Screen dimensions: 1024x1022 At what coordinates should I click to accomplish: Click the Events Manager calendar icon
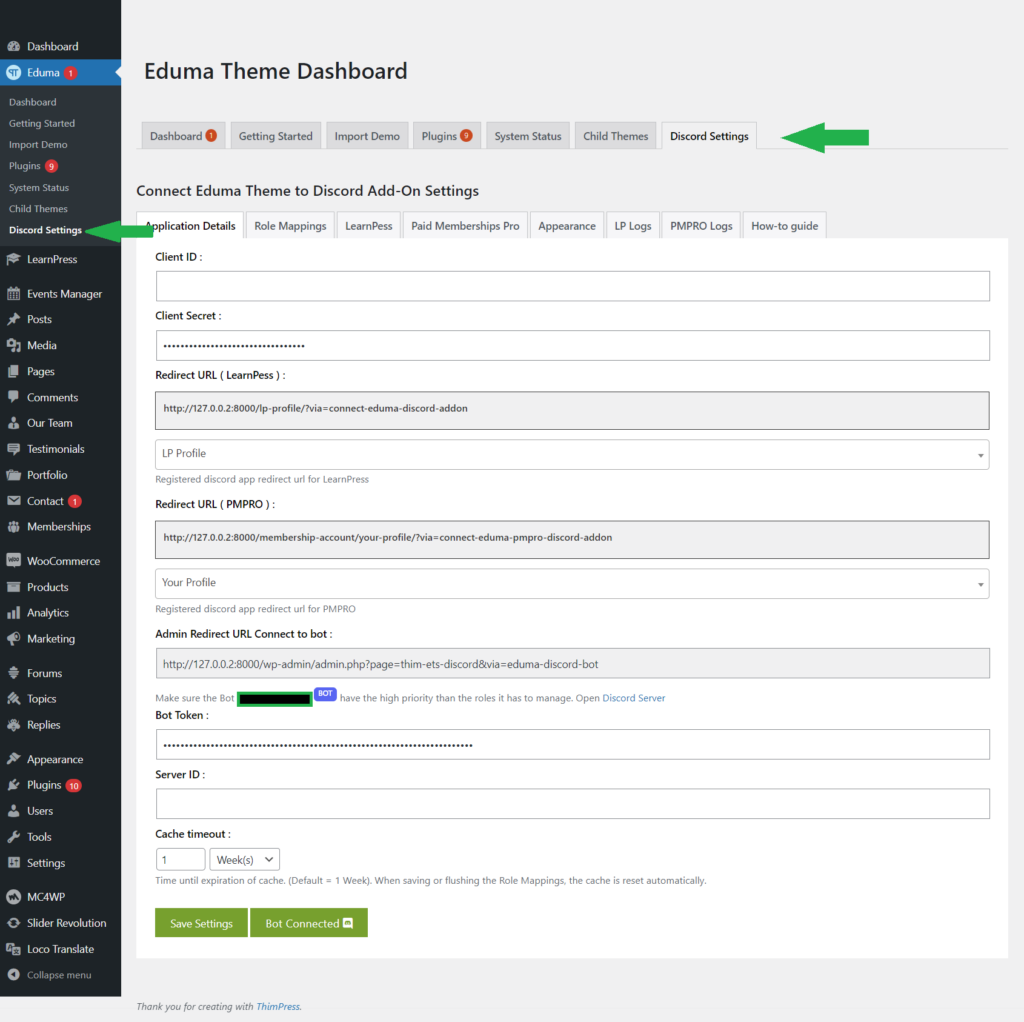(14, 294)
